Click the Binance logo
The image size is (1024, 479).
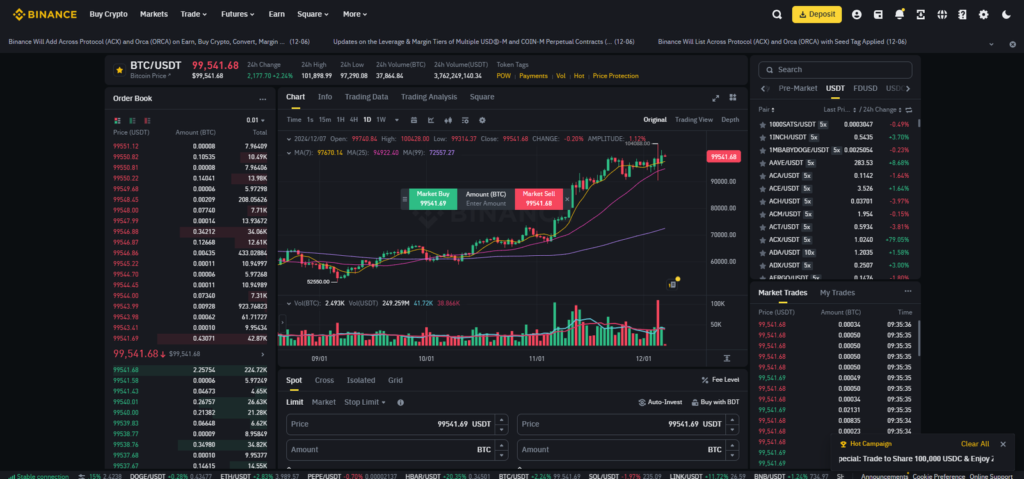click(x=44, y=14)
